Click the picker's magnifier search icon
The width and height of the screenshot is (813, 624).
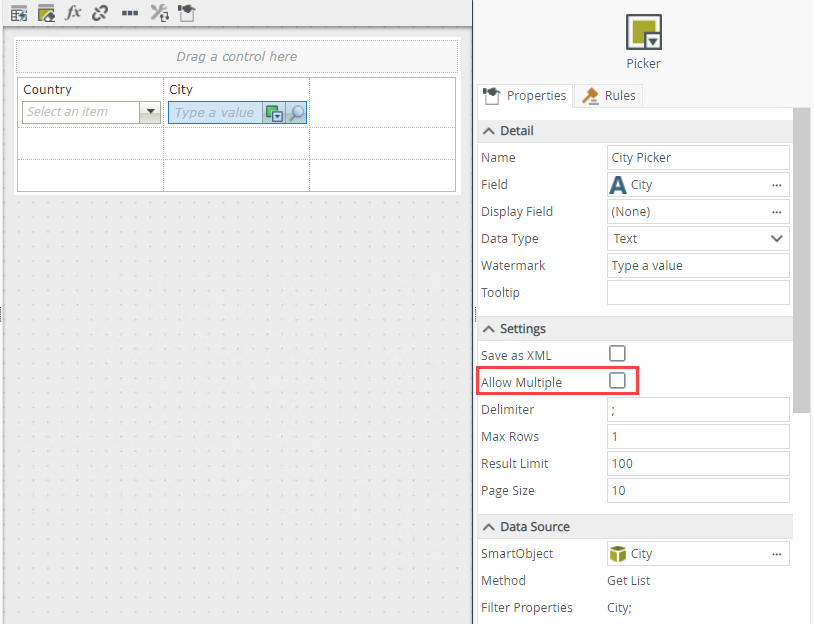pyautogui.click(x=296, y=113)
